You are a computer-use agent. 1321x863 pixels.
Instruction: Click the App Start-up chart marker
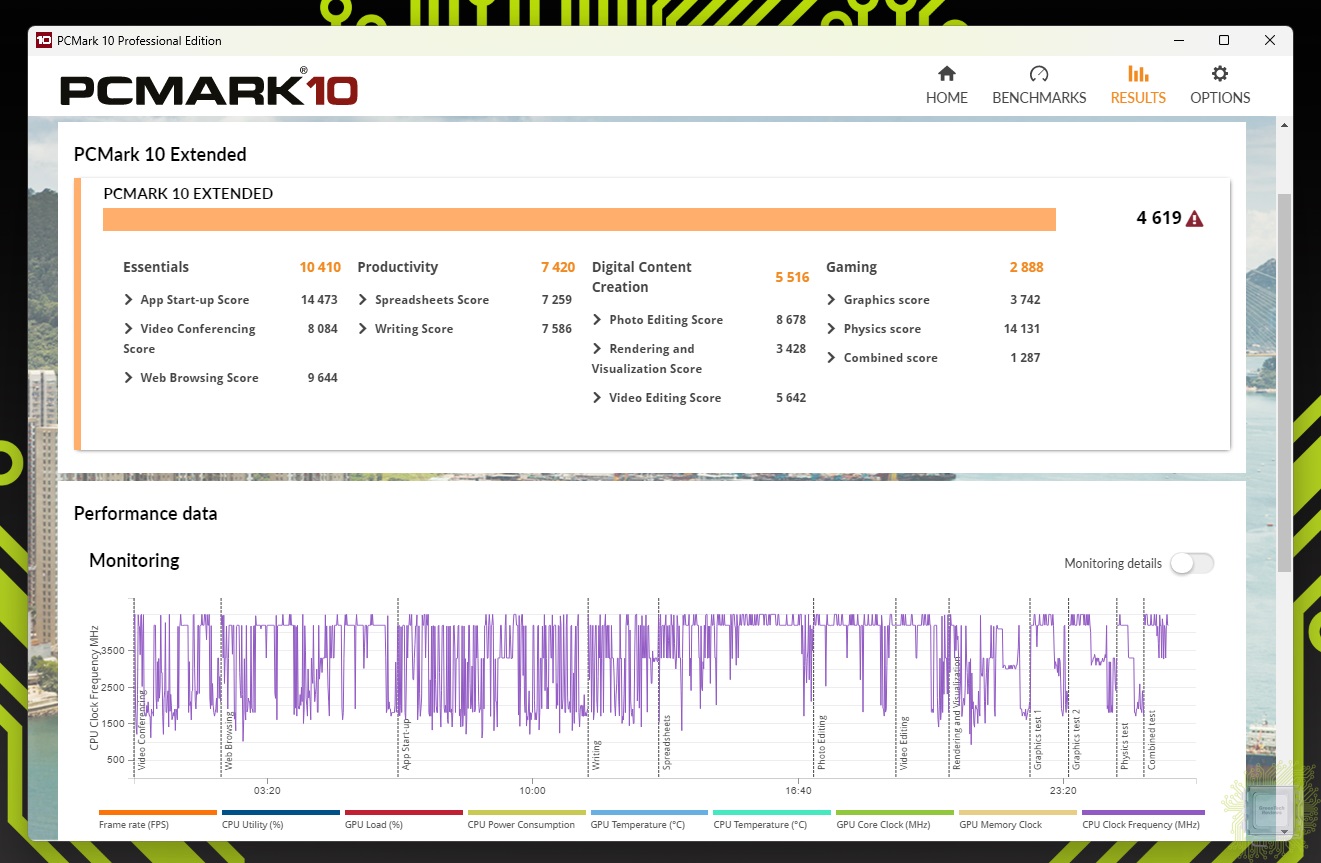(x=406, y=743)
